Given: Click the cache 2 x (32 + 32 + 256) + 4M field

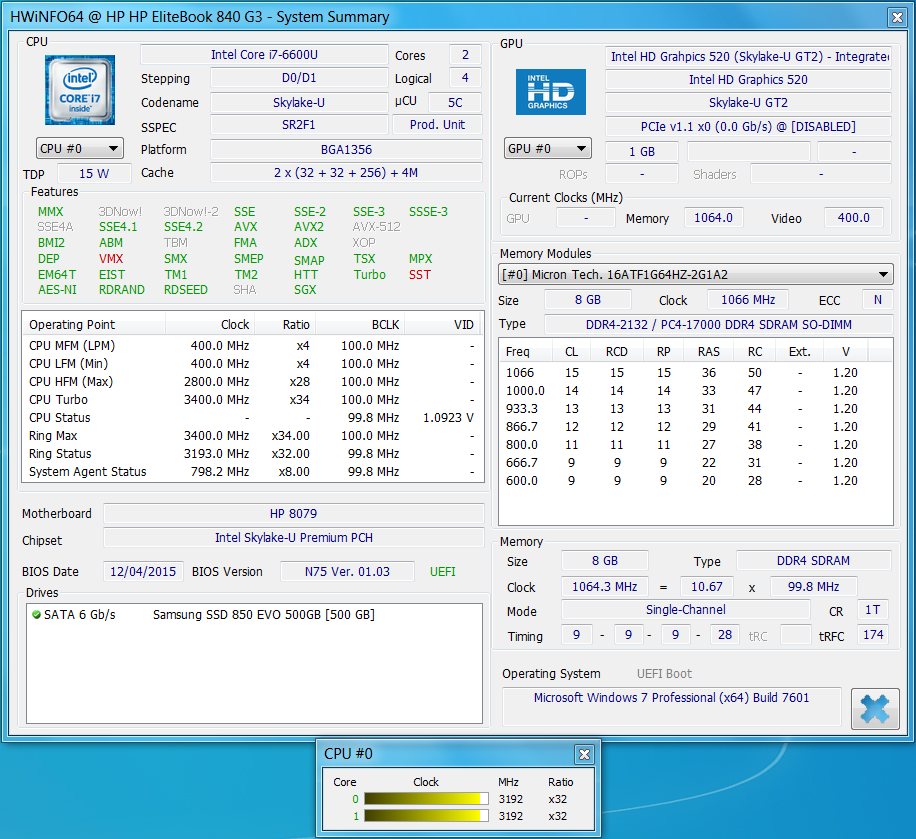Looking at the screenshot, I should [346, 172].
